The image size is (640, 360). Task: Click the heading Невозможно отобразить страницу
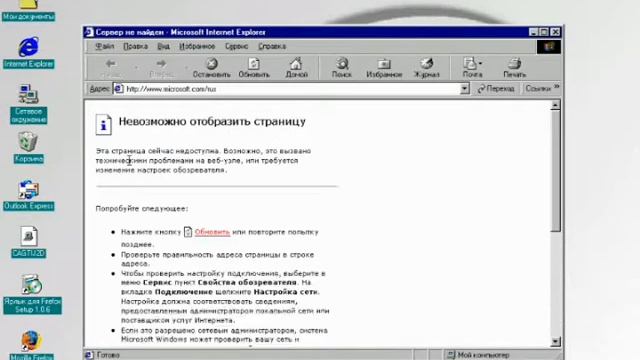tap(212, 121)
